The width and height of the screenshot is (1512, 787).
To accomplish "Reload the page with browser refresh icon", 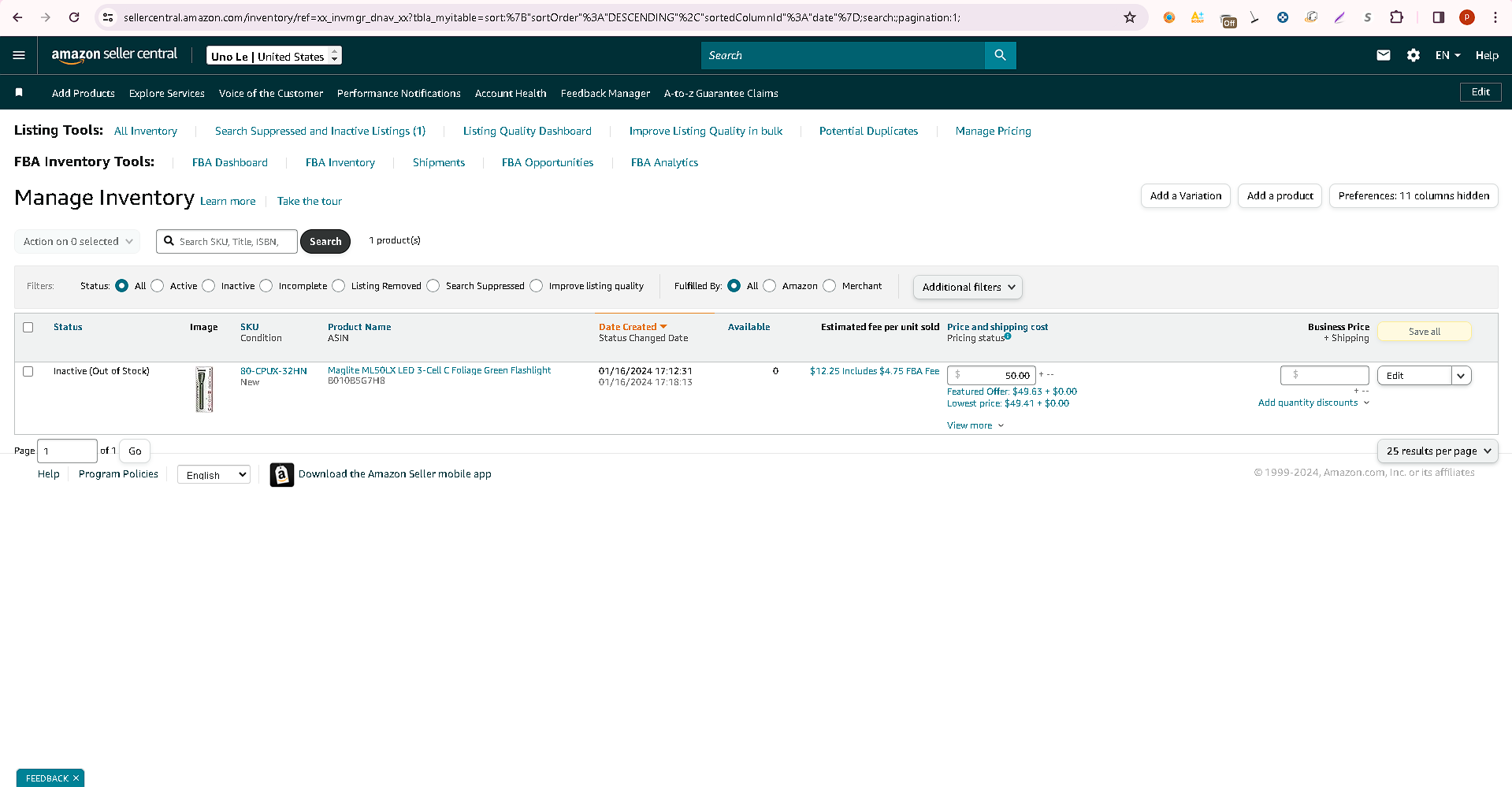I will (74, 17).
